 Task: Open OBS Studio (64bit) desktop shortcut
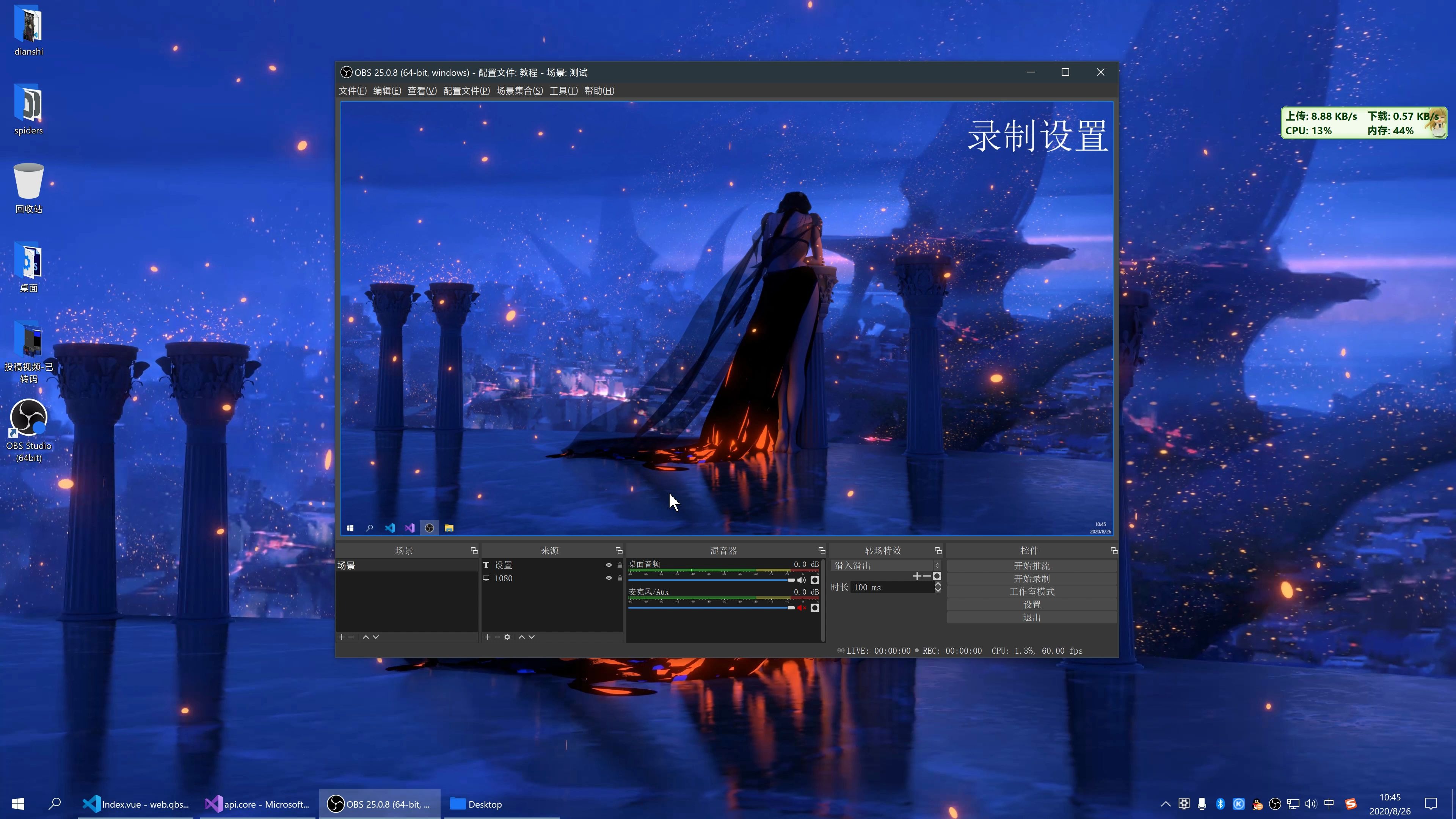[x=28, y=431]
